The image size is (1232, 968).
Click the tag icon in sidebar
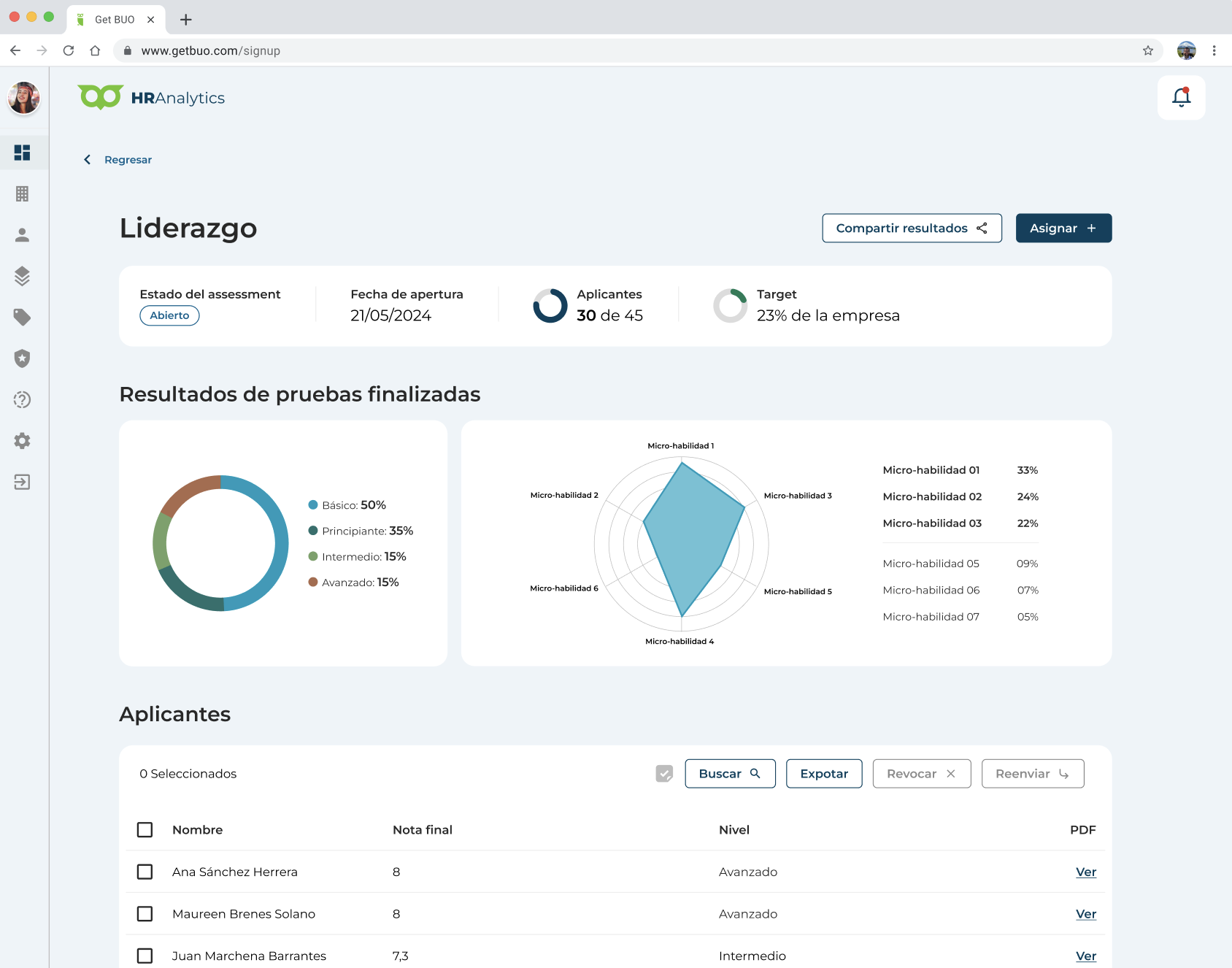click(23, 318)
